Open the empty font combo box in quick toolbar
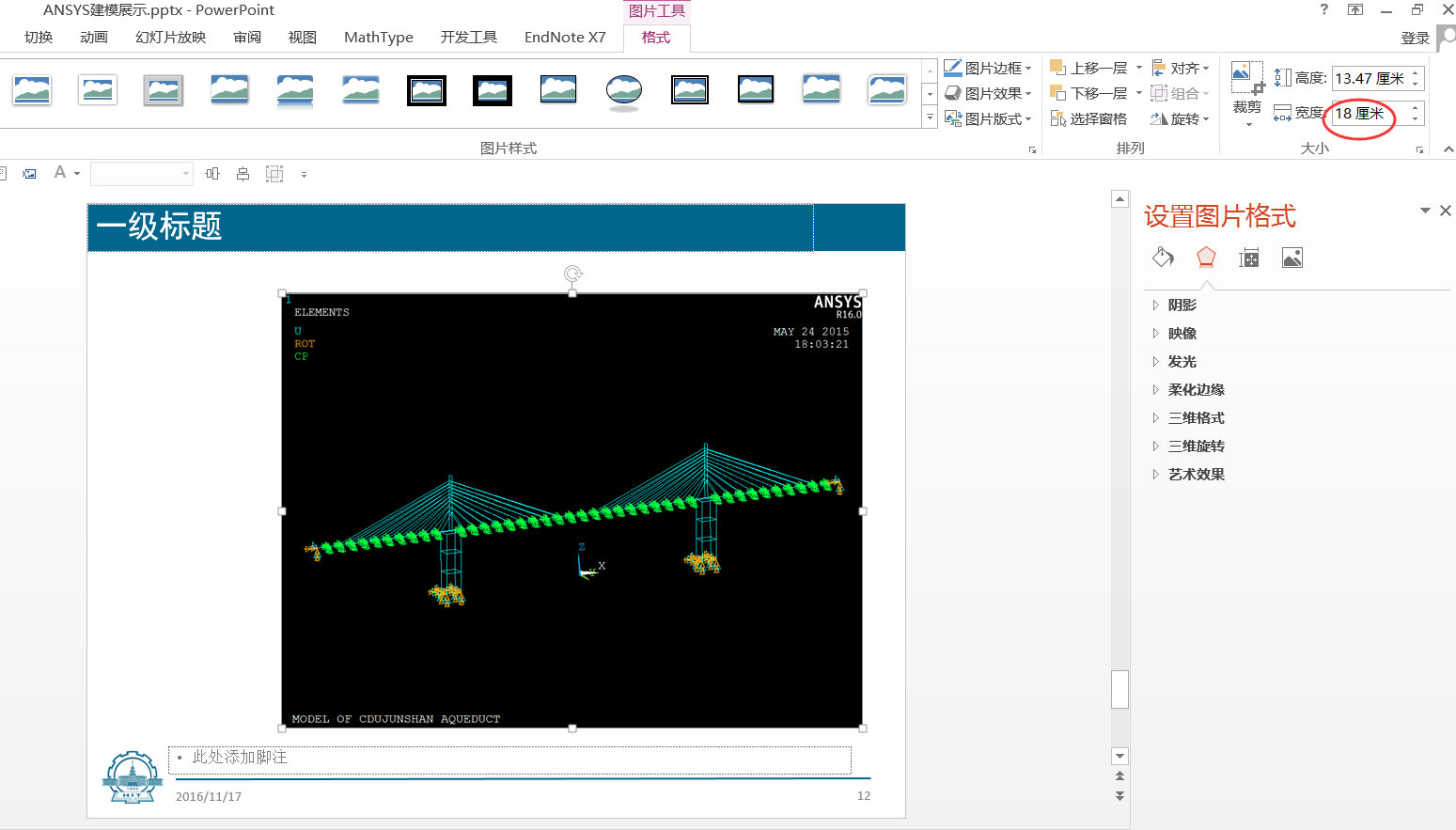Image resolution: width=1456 pixels, height=830 pixels. coord(141,173)
